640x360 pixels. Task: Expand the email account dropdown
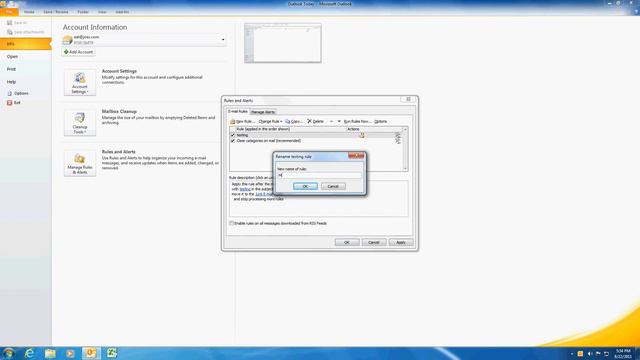(x=223, y=40)
